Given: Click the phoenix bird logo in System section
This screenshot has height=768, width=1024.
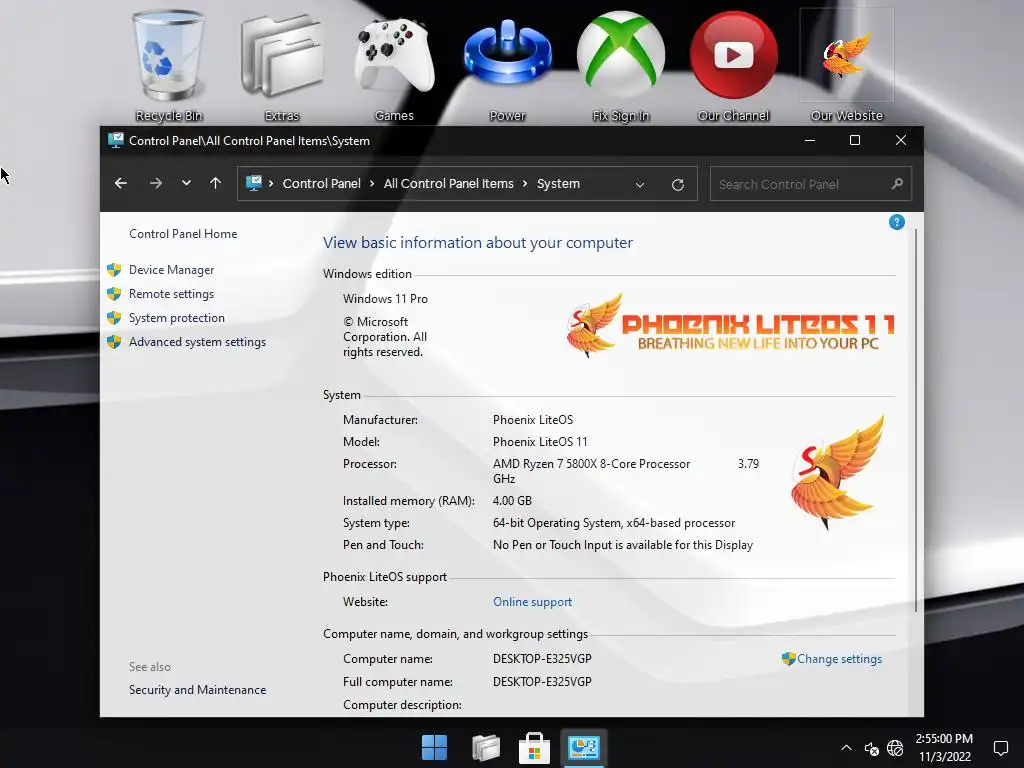Looking at the screenshot, I should click(837, 472).
